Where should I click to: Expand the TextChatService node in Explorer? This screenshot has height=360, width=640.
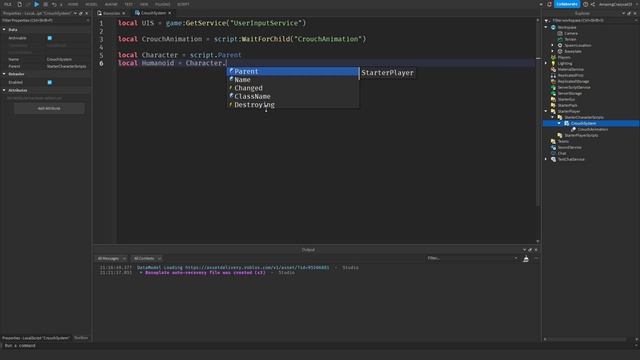(x=546, y=159)
